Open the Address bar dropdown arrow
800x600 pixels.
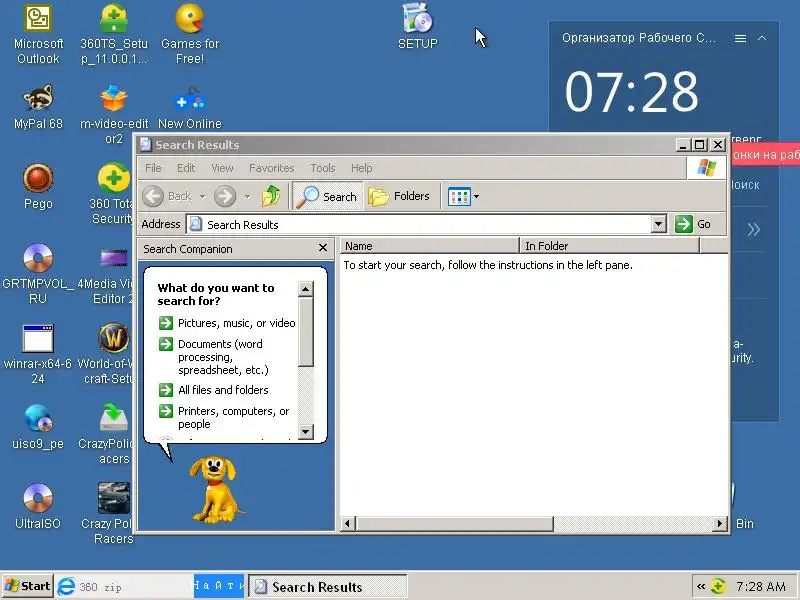(x=659, y=224)
